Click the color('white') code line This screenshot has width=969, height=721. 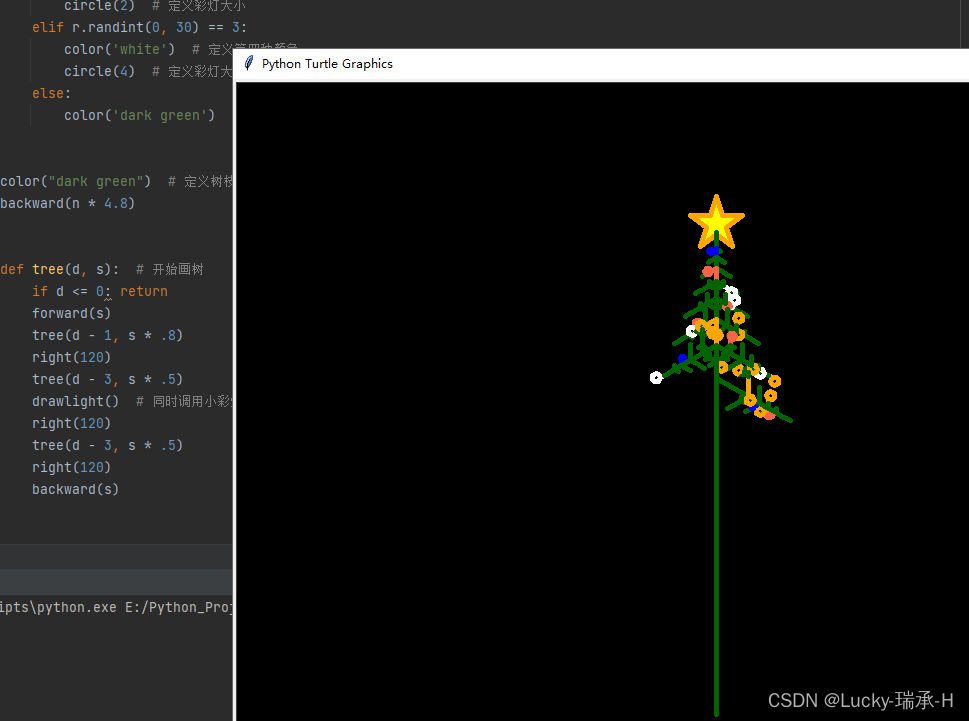click(119, 49)
